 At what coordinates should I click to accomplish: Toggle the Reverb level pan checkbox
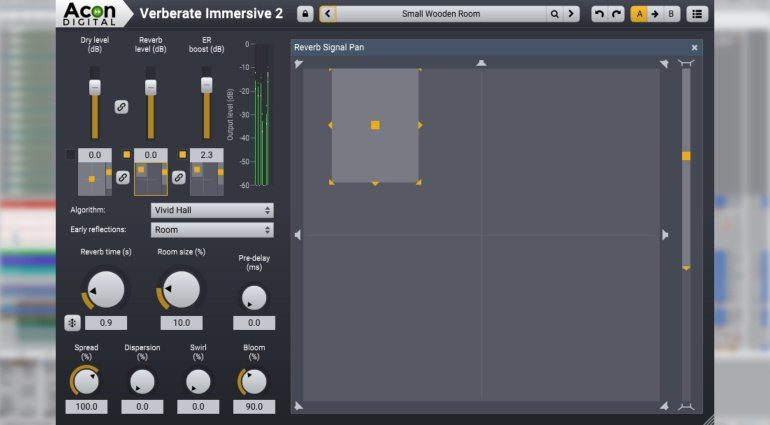(127, 155)
